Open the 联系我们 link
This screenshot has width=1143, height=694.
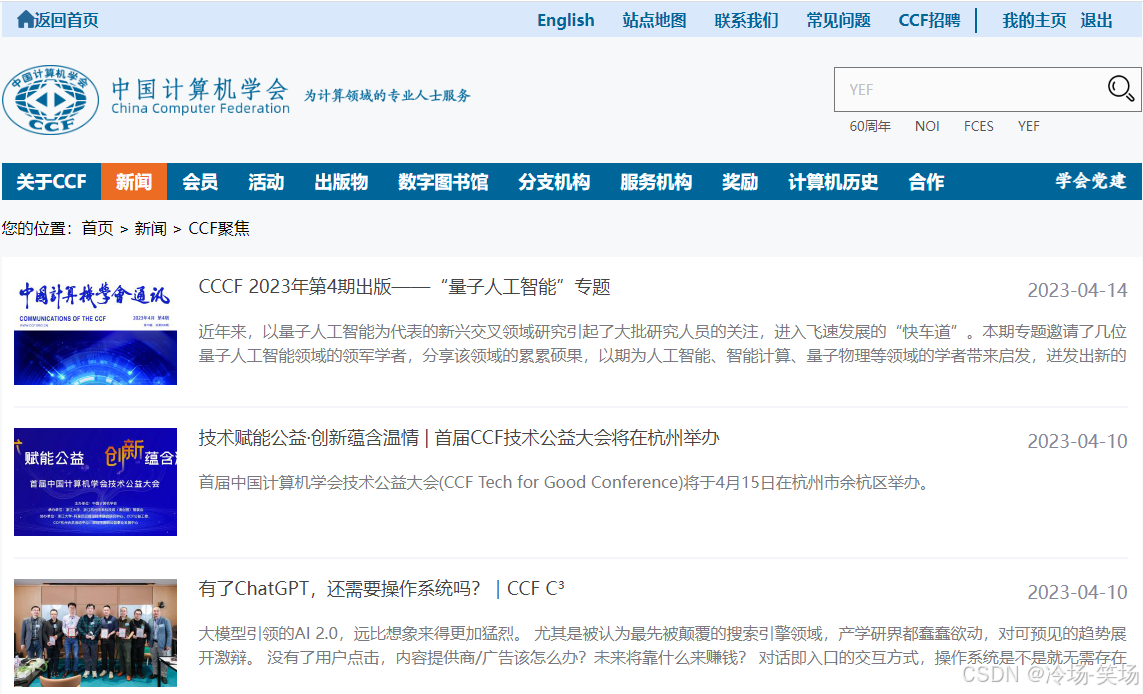point(746,20)
